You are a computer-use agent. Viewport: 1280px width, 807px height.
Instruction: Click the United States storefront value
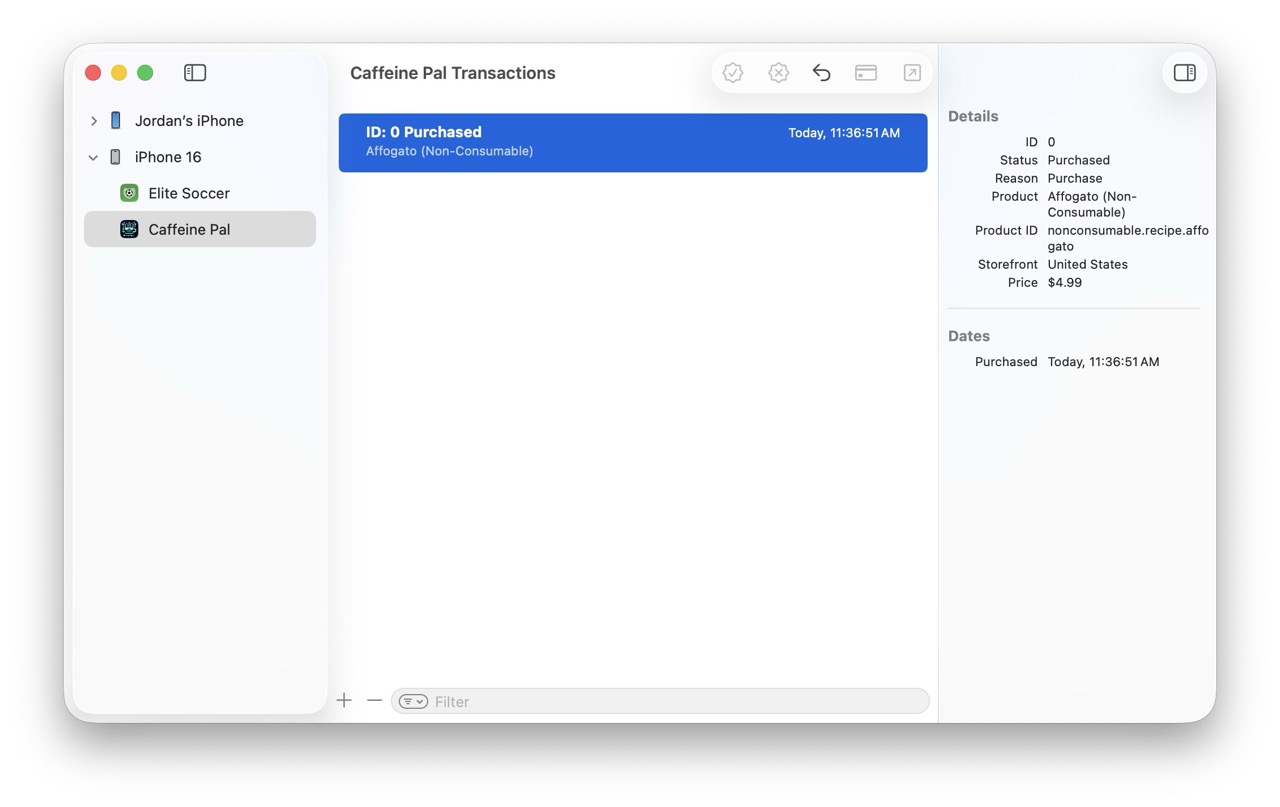pos(1088,265)
